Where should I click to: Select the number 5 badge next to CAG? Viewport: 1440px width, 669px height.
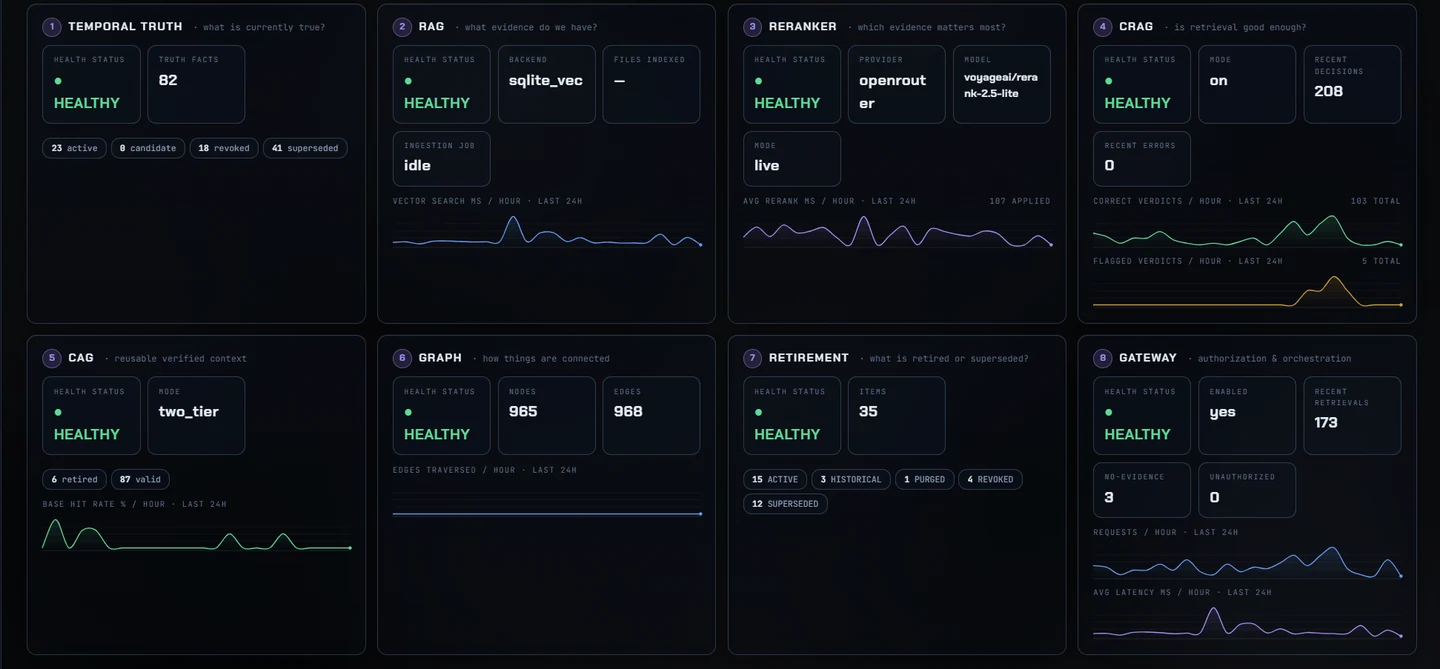pyautogui.click(x=52, y=358)
